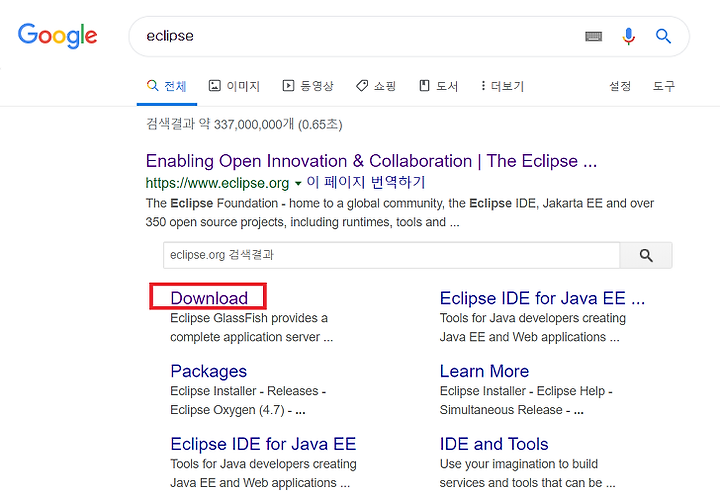
Task: Open the 도서 tab
Action: pos(439,86)
